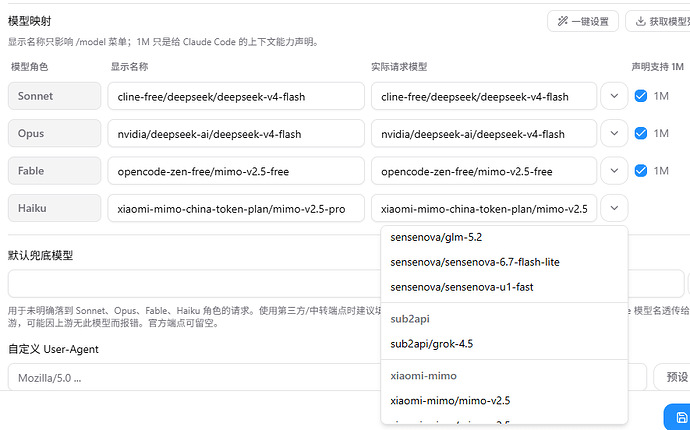Viewport: 690px width, 430px height.
Task: Click the 模型角色 column header
Action: click(29, 67)
